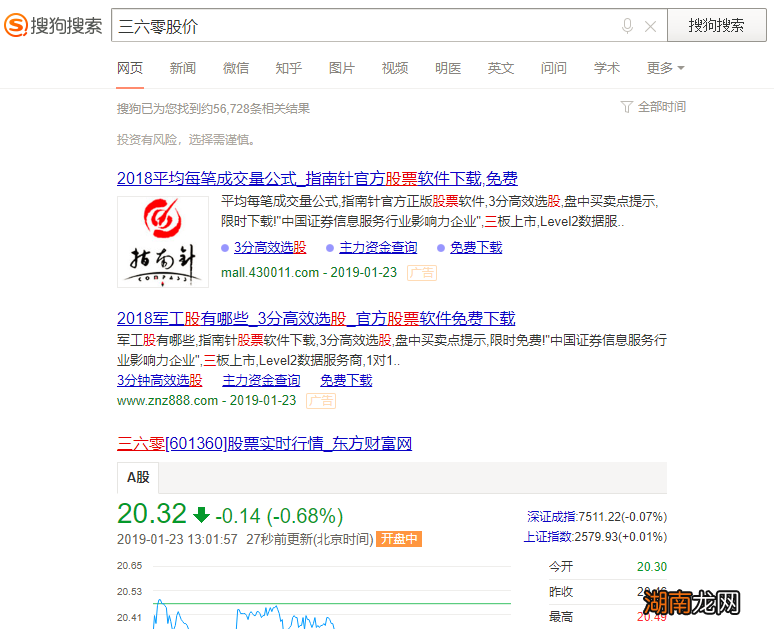Click the first ad's 免费下载 link
774x629 pixels.
(x=476, y=247)
